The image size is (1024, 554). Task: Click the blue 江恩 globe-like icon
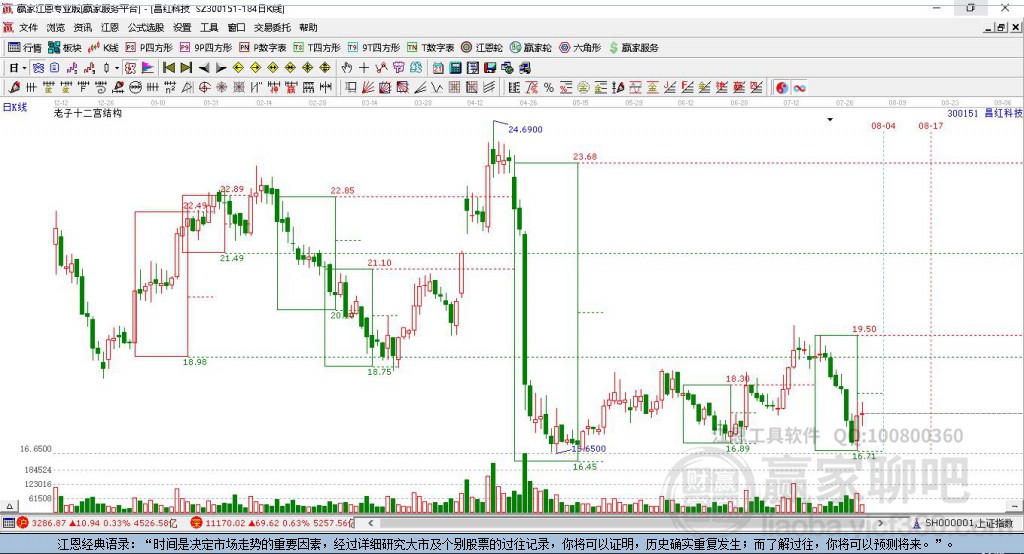pyautogui.click(x=416, y=68)
